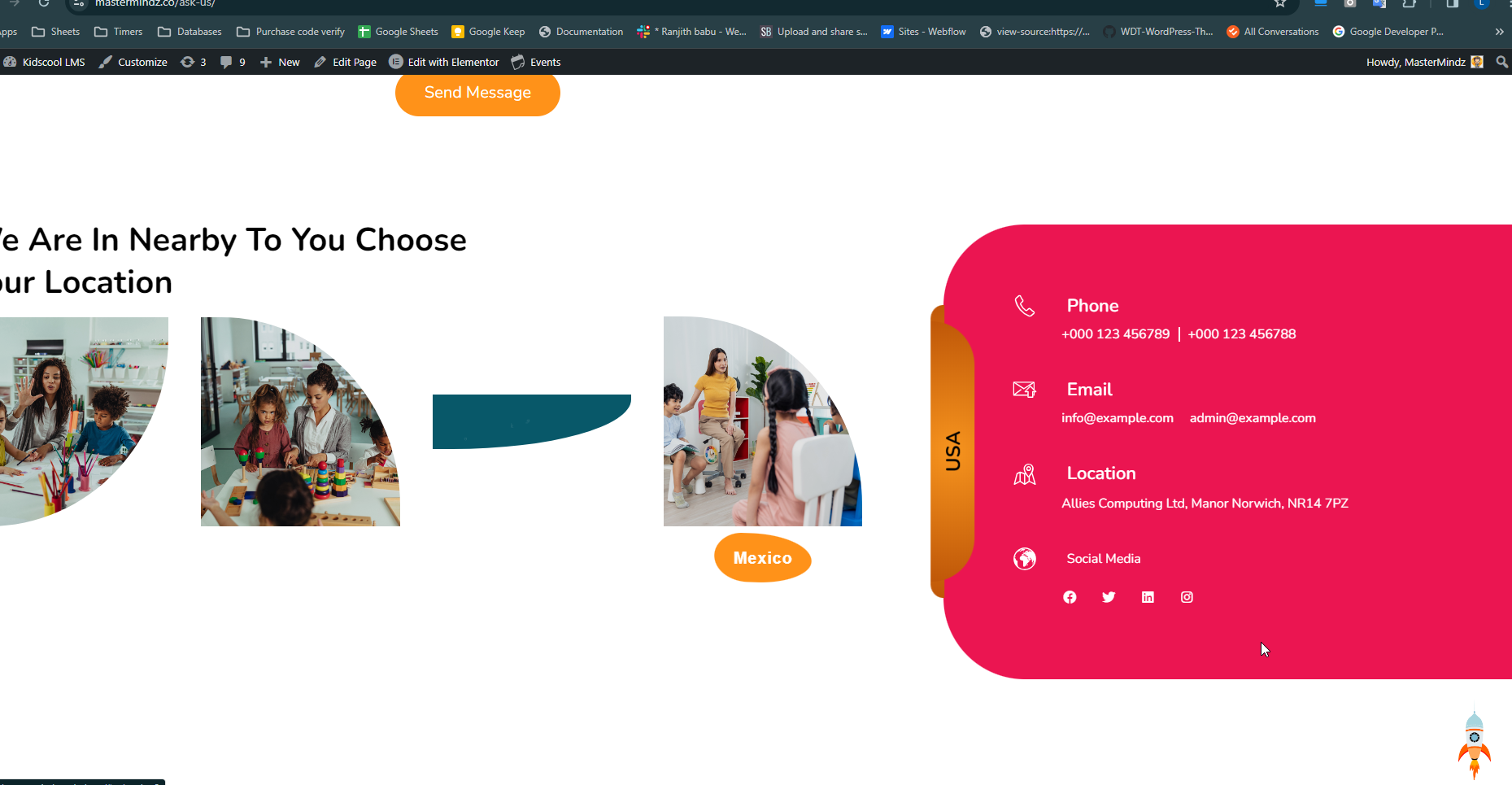This screenshot has height=785, width=1512.
Task: Click the Instagram social icon
Action: tap(1187, 597)
